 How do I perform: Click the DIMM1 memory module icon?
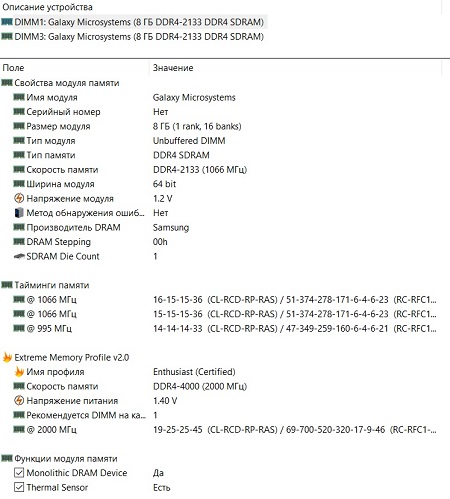click(7, 22)
